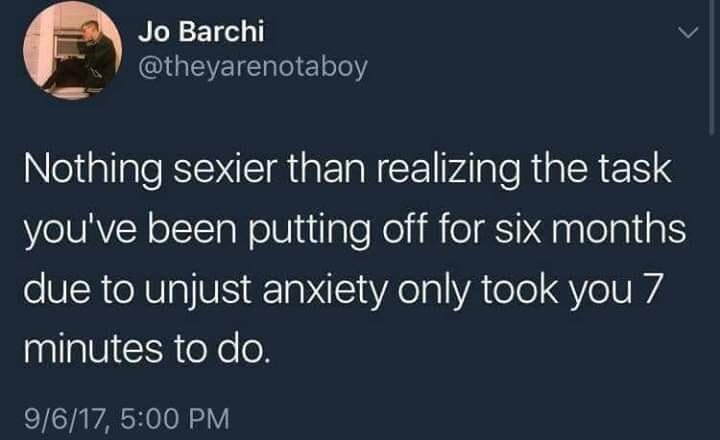Viewport: 720px width, 440px height.
Task: Click the 9/6/17 date in timestamp
Action: pyautogui.click(x=66, y=419)
